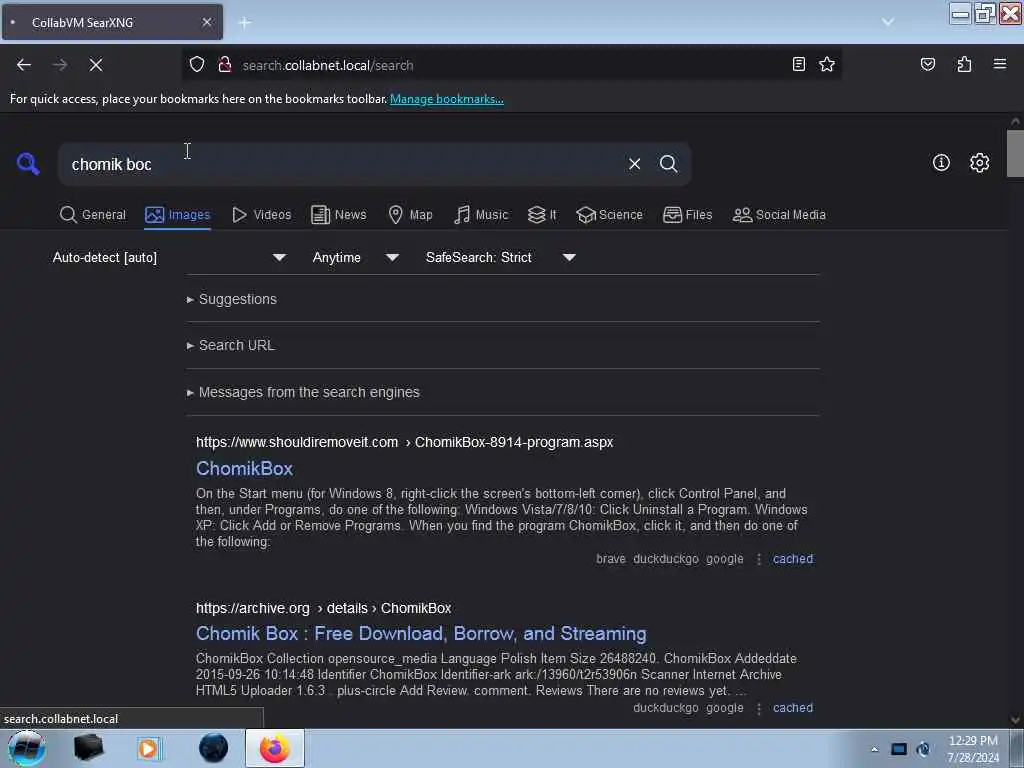Open the Windows Start orb

26,748
